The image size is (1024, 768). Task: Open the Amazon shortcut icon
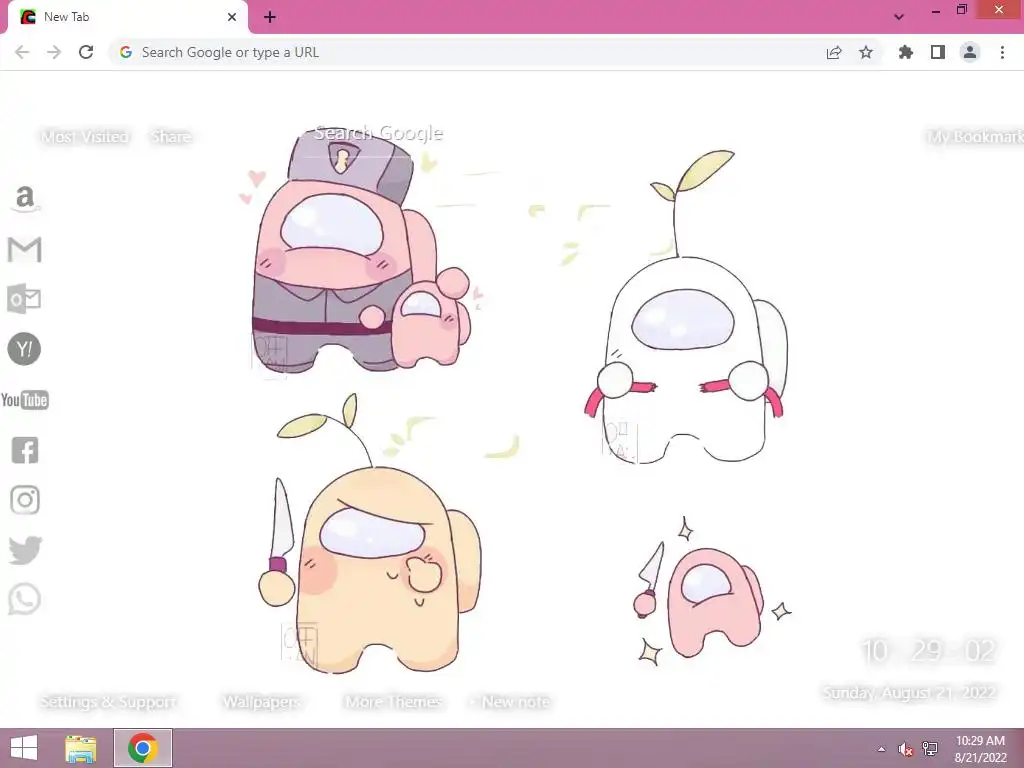[x=25, y=199]
